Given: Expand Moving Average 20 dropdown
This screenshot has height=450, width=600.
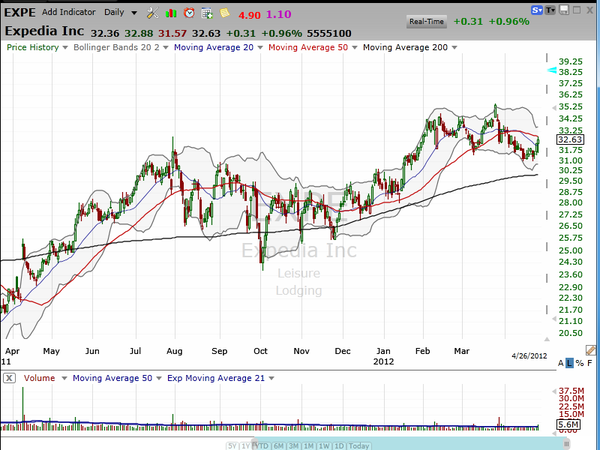Looking at the screenshot, I should (260, 48).
